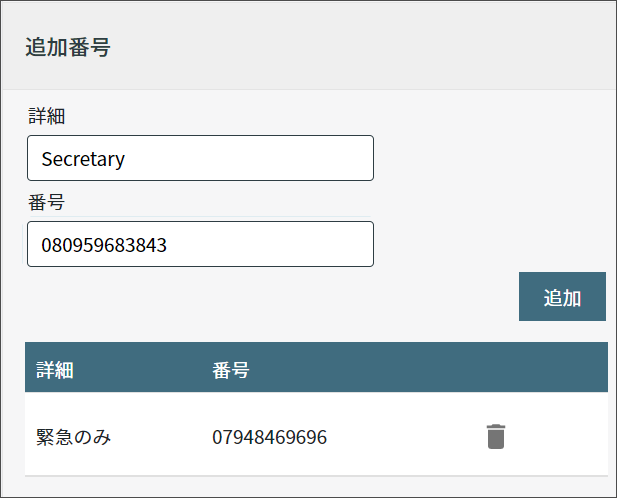The width and height of the screenshot is (617, 498).
Task: Select the 07948469696 number cell
Action: click(x=270, y=437)
